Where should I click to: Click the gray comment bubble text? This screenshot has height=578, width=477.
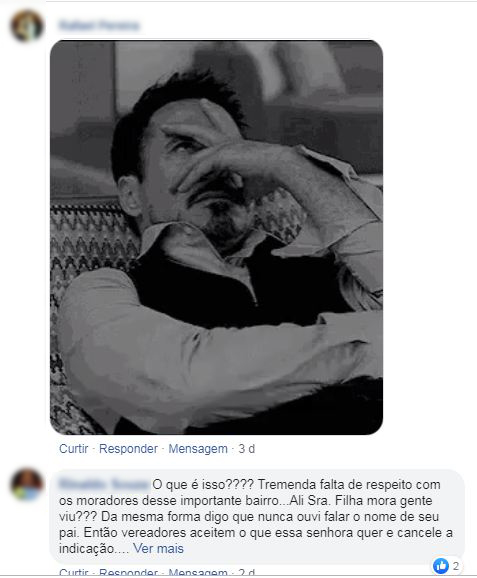coord(257,516)
